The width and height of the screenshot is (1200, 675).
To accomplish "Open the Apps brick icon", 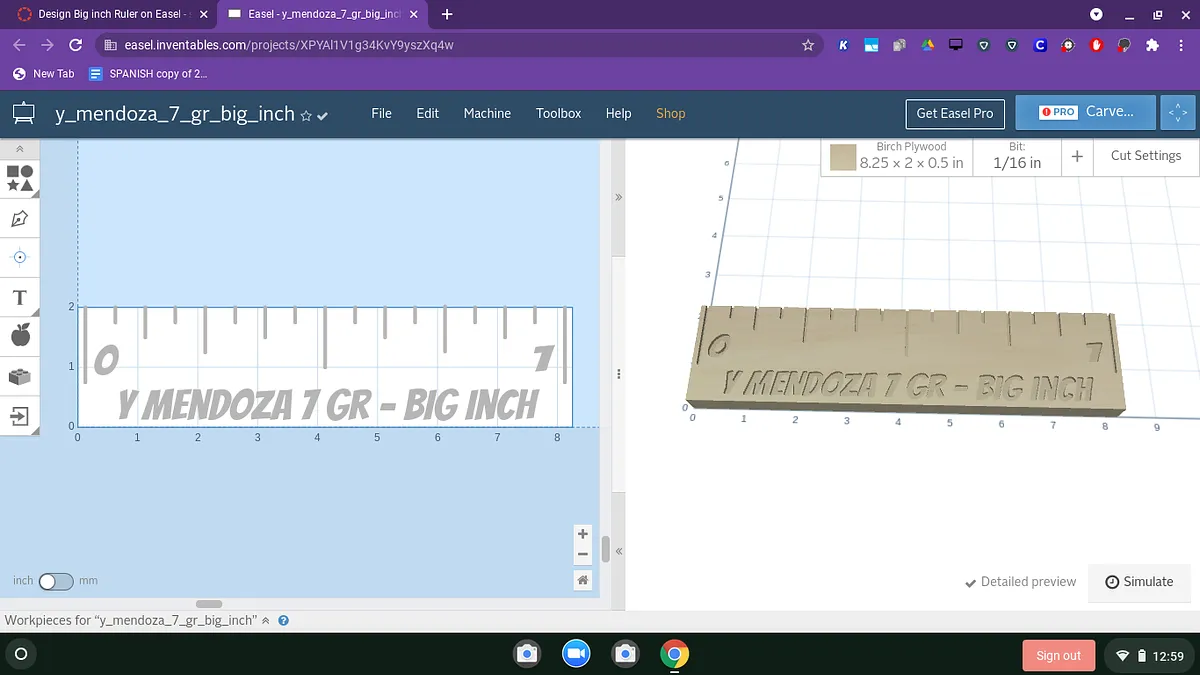I will point(20,376).
